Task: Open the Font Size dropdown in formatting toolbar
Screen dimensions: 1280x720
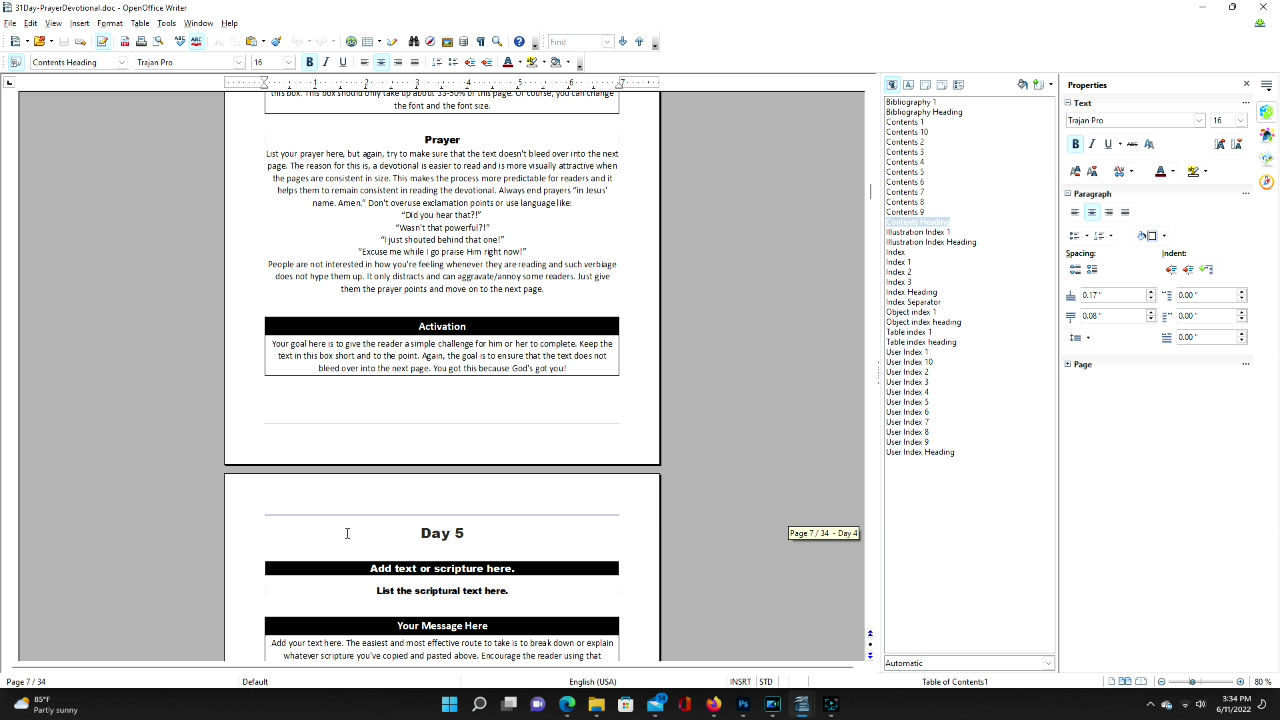Action: pos(289,62)
